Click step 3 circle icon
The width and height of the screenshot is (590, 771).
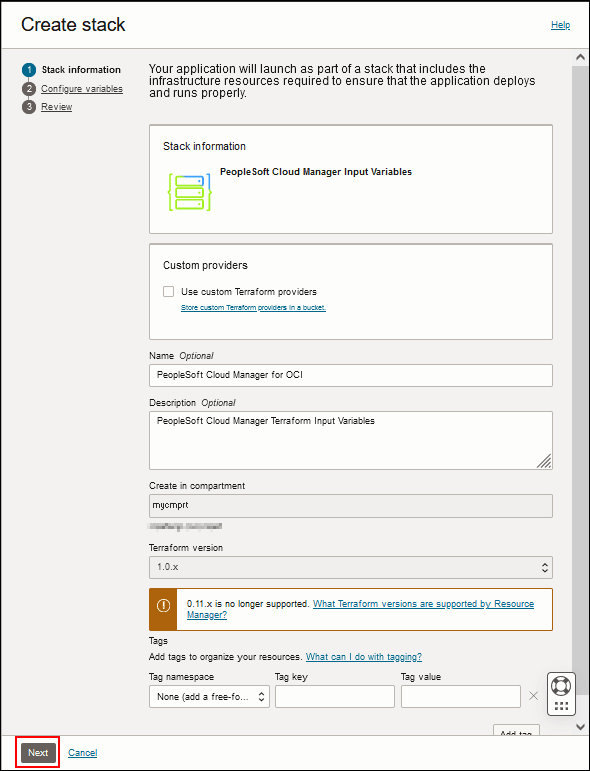pyautogui.click(x=29, y=107)
